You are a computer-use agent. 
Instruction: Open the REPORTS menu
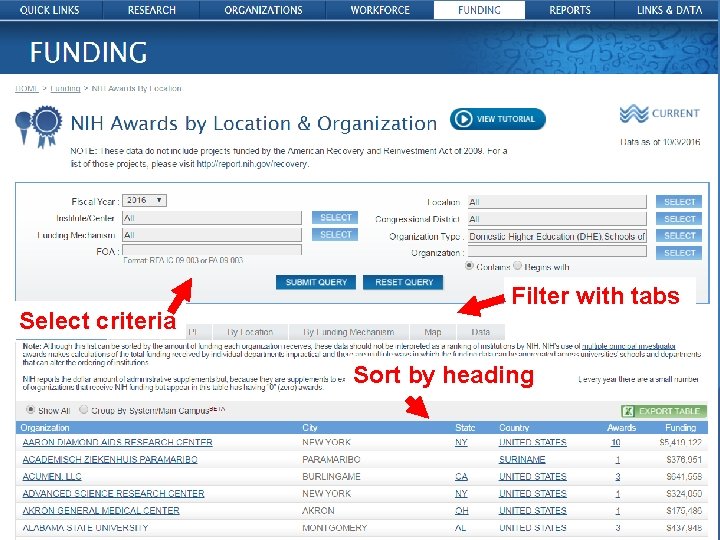coord(570,10)
